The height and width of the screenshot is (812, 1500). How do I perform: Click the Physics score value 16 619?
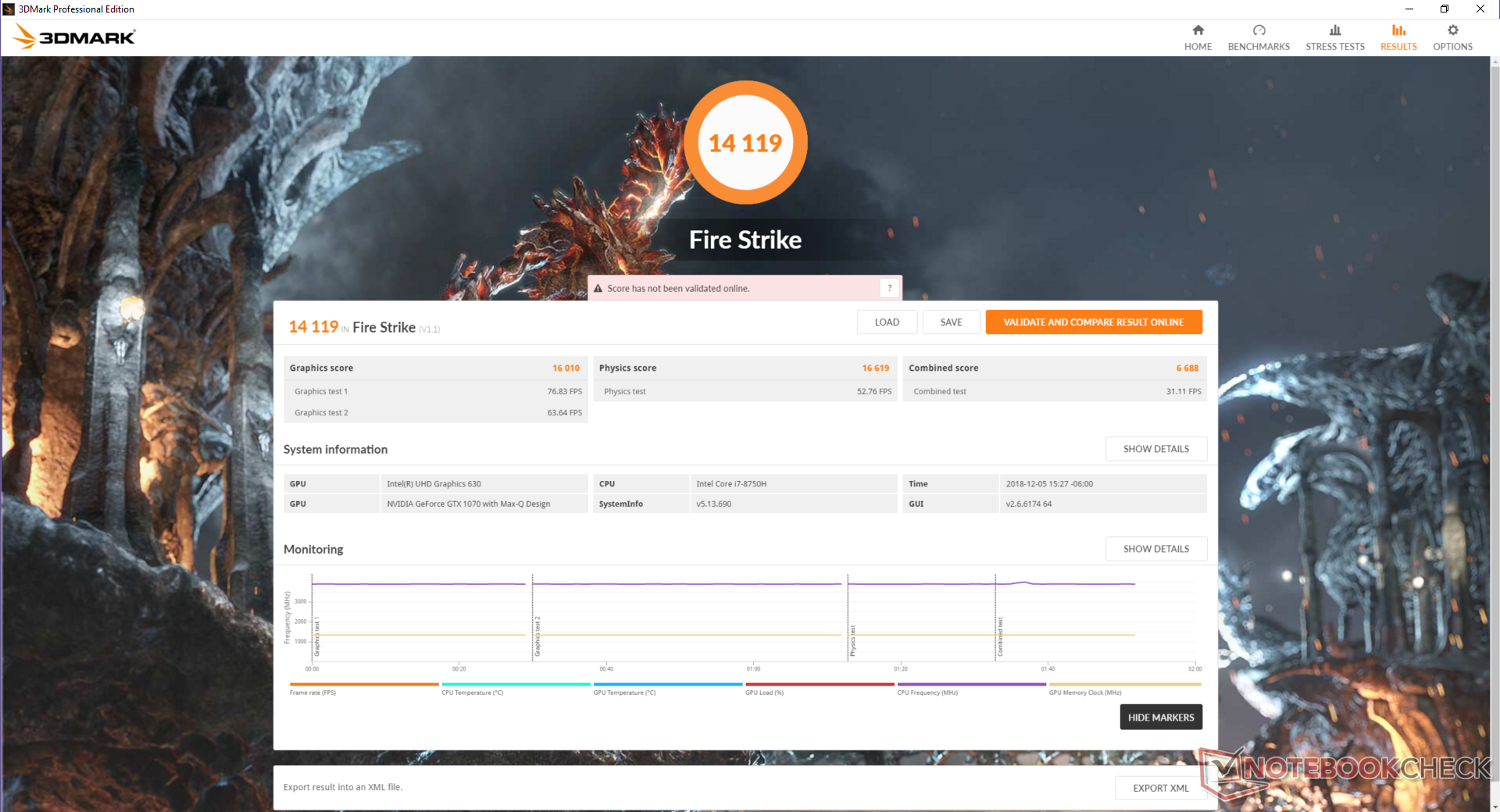tap(876, 369)
